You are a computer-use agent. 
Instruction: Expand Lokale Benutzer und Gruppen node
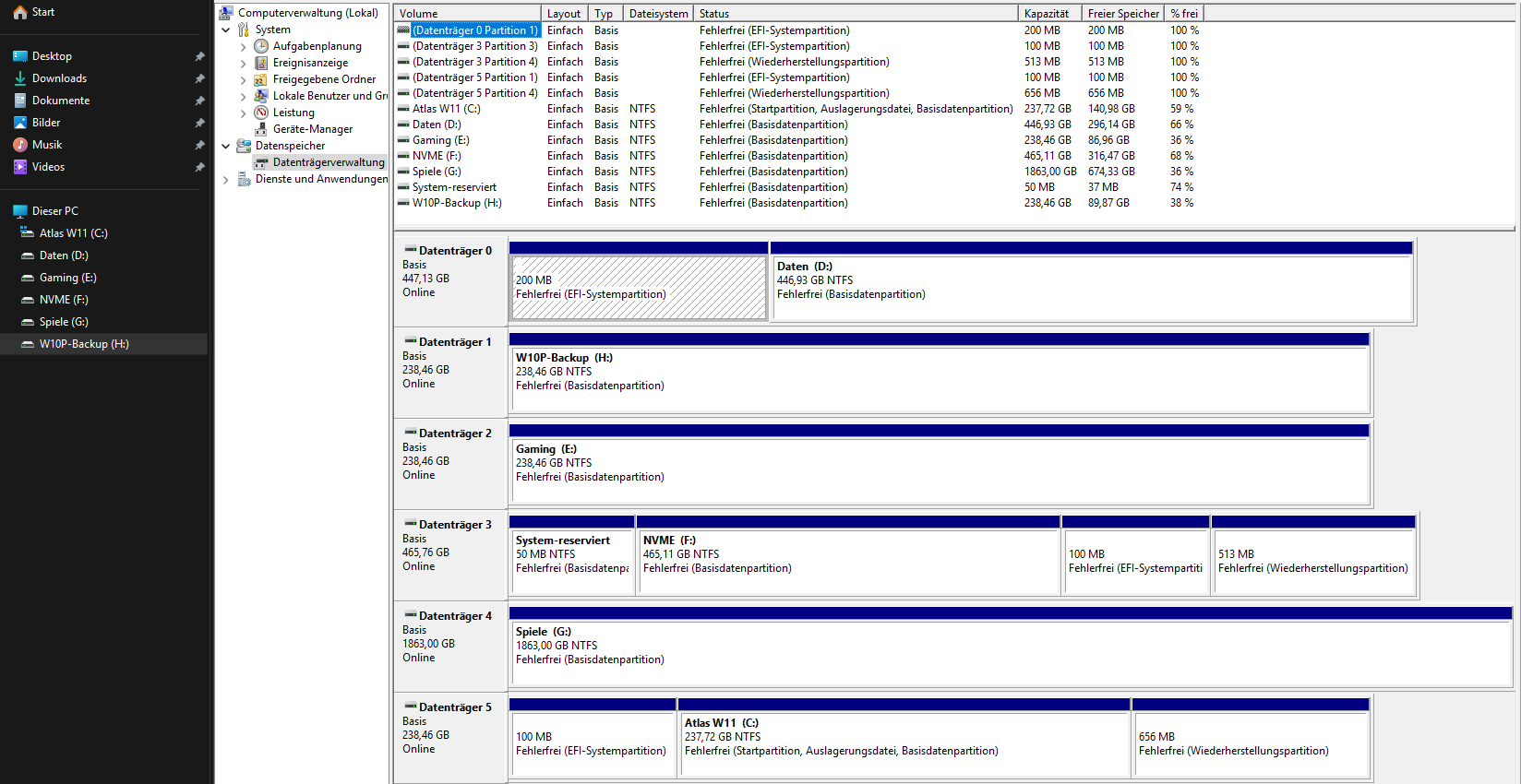243,96
